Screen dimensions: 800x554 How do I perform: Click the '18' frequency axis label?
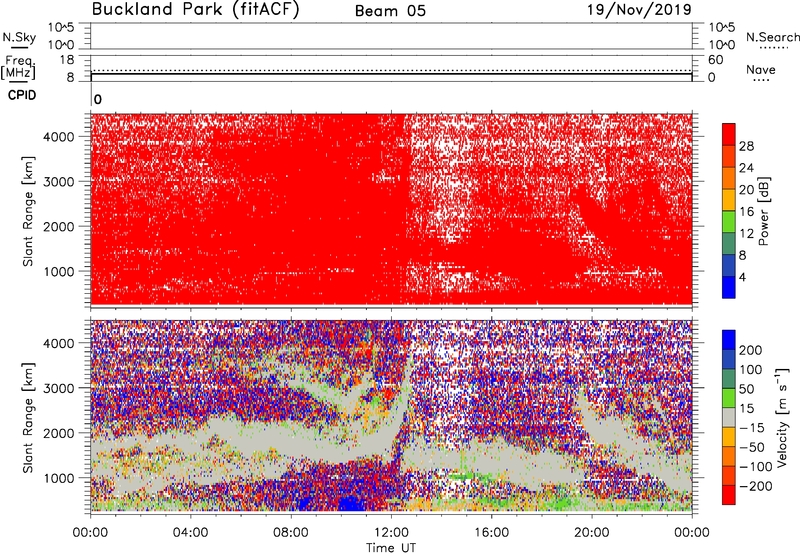(x=67, y=60)
